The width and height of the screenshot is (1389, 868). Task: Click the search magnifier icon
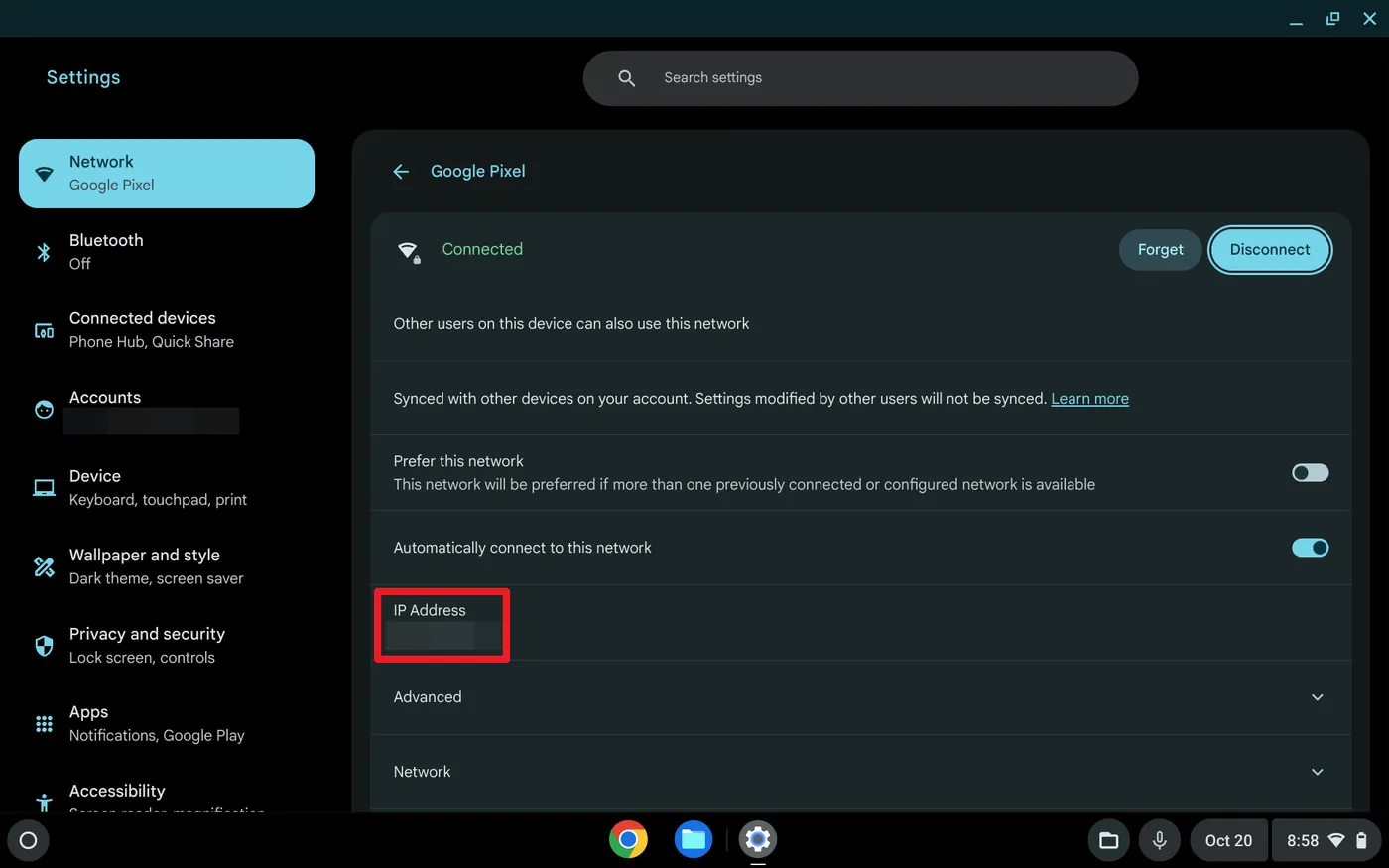pos(626,78)
